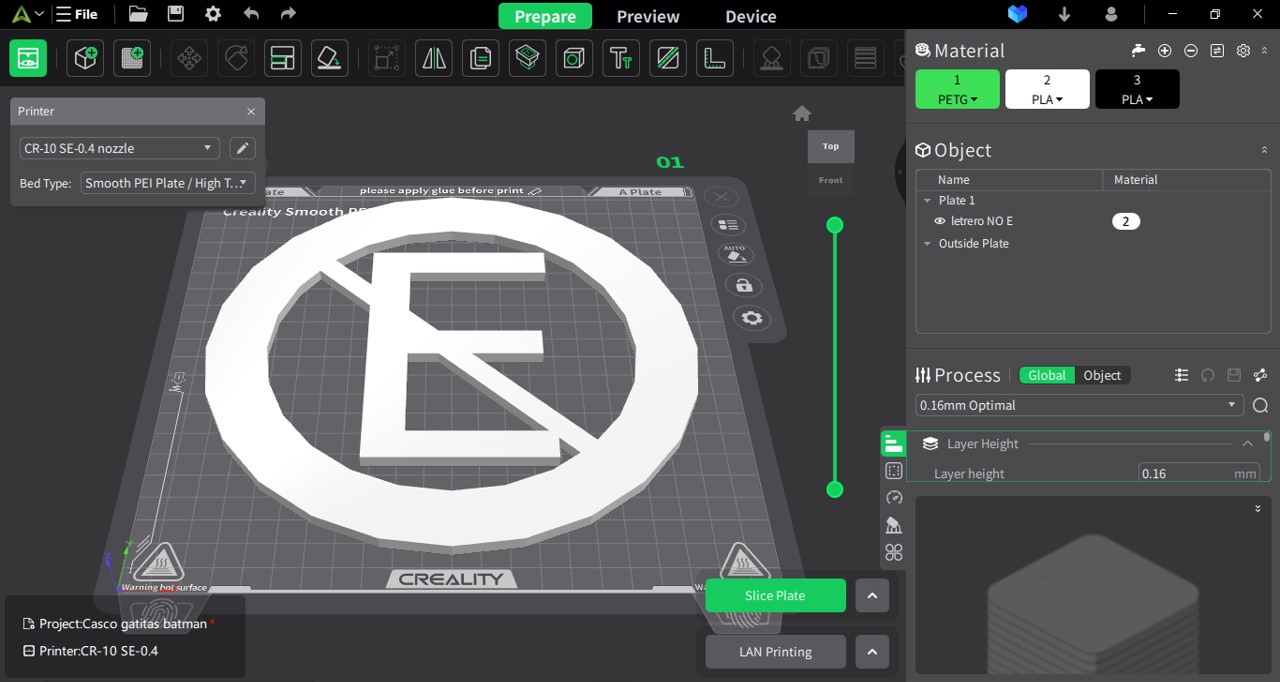Select the hollow/drill cube tool icon
This screenshot has width=1280, height=682.
[x=574, y=58]
